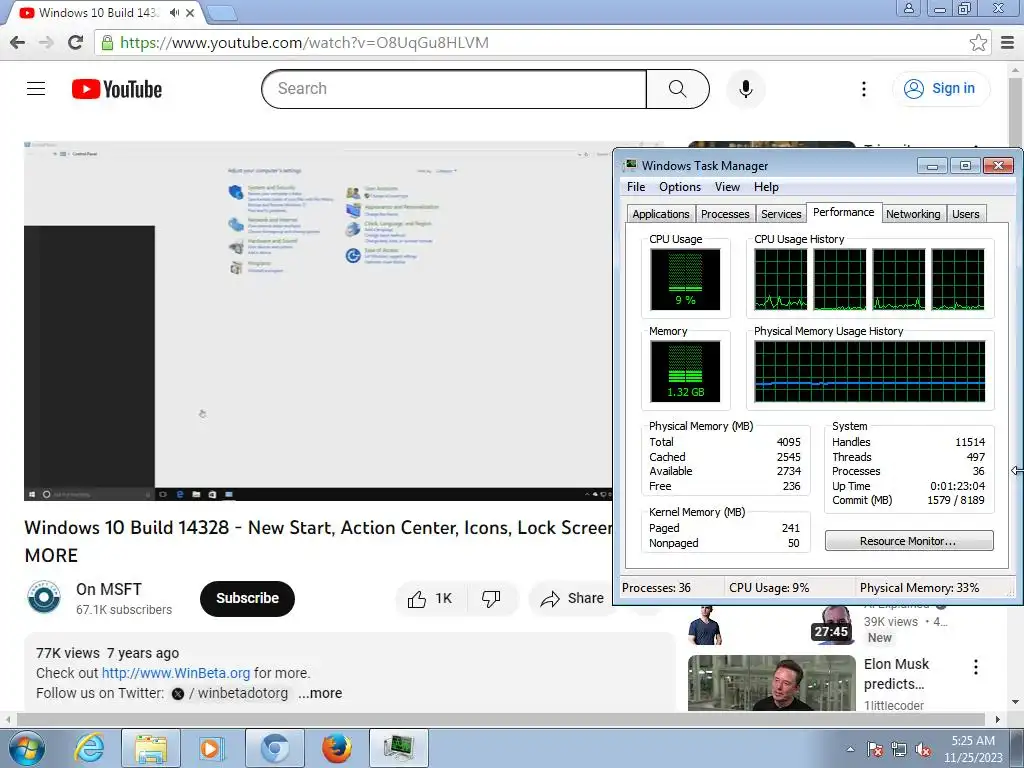Click the browser back arrow
The image size is (1024, 768).
(x=18, y=42)
